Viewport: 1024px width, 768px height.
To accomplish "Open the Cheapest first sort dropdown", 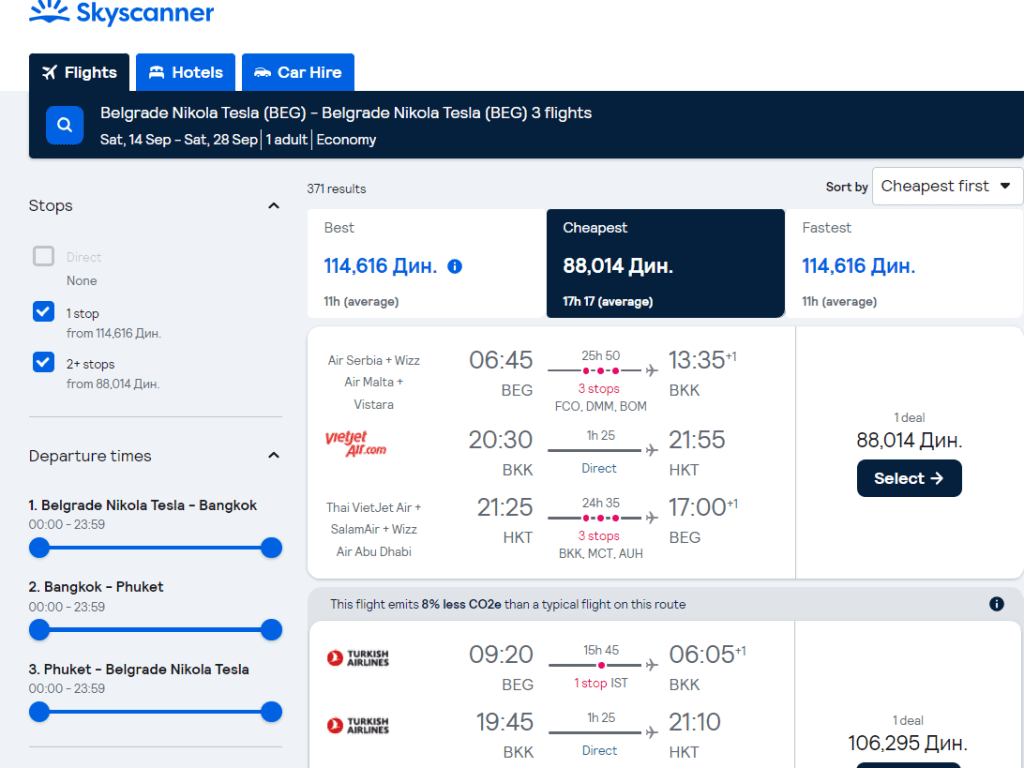I will pyautogui.click(x=946, y=186).
